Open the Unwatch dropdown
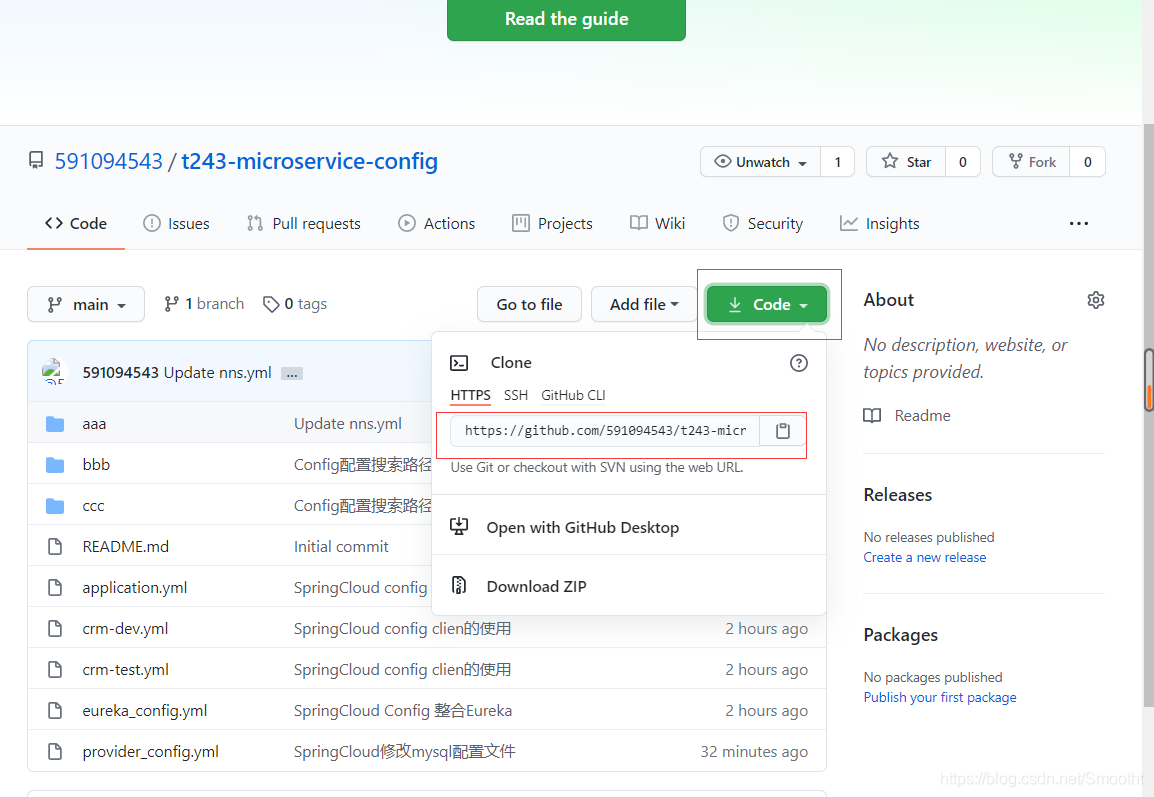This screenshot has width=1154, height=797. pos(760,162)
